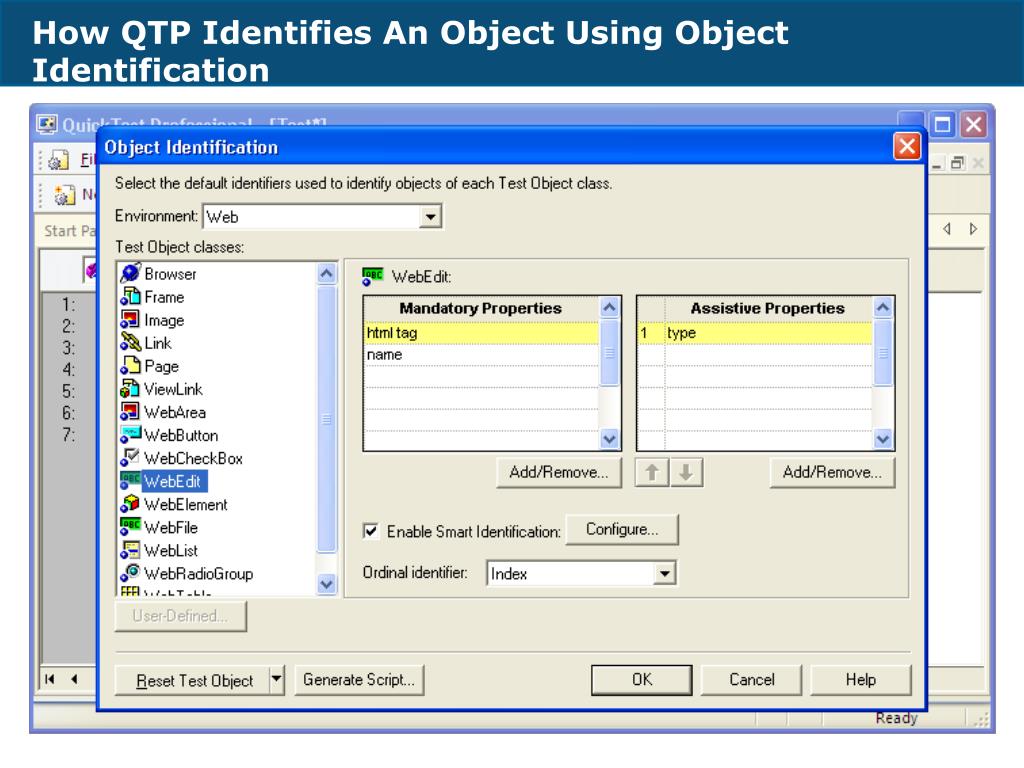Click Start Page tab in QuickTest window
This screenshot has width=1024, height=768.
69,231
